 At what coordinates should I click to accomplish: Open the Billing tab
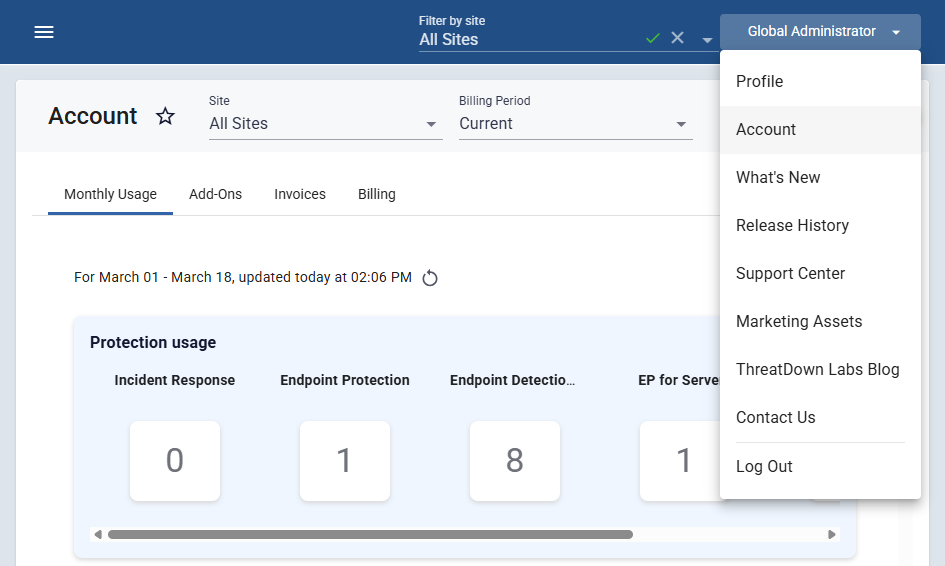(x=377, y=194)
